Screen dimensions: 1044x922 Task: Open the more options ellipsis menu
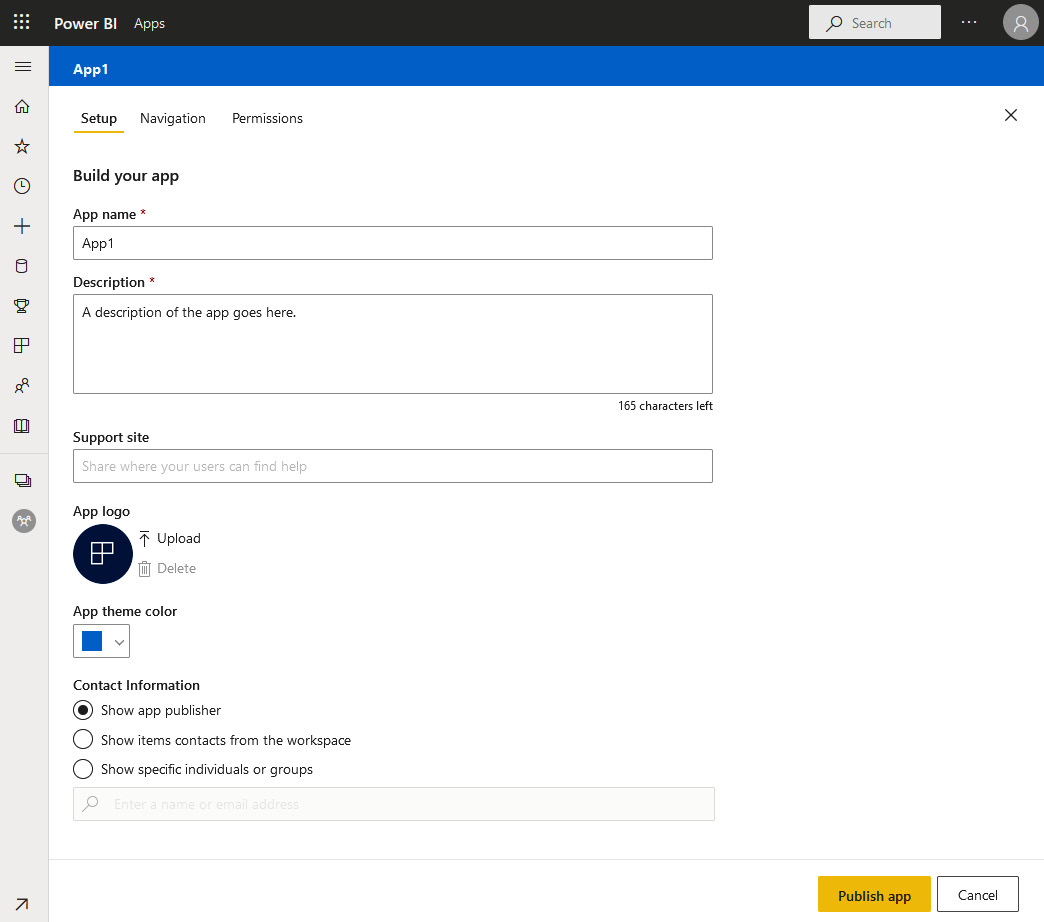tap(968, 23)
